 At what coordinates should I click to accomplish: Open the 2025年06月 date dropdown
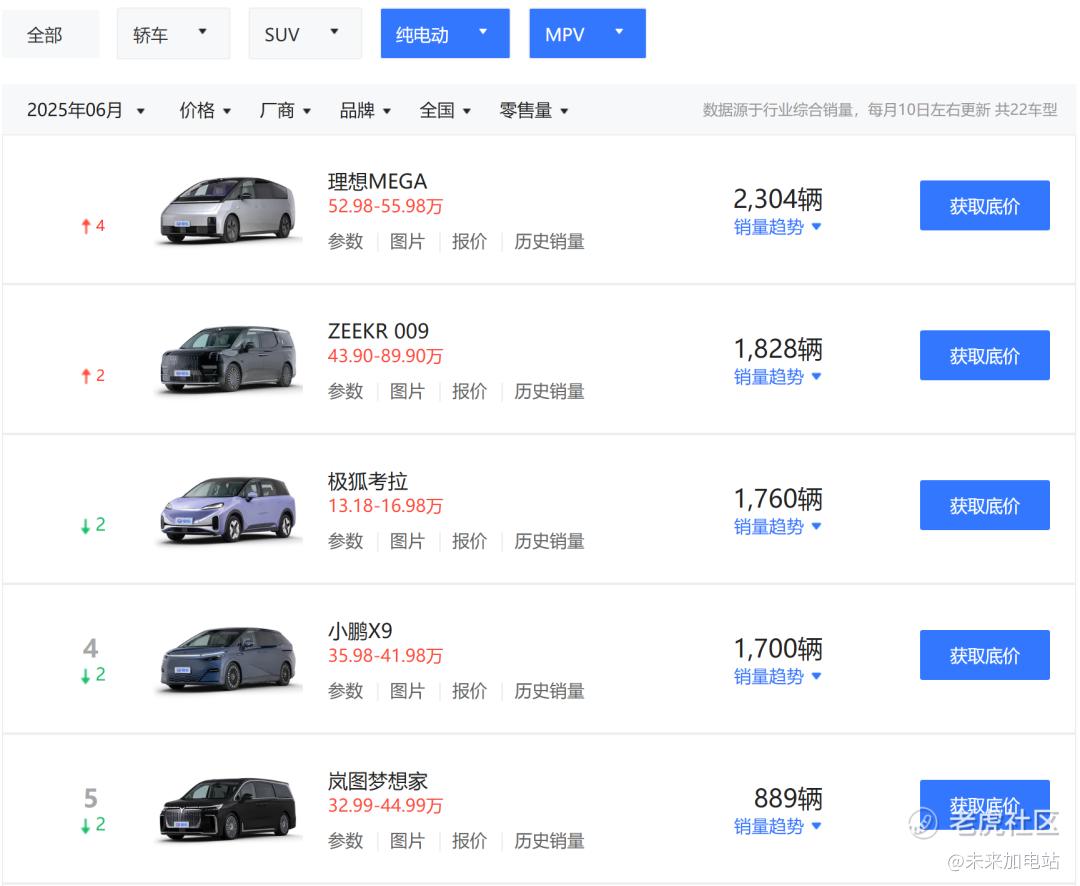(x=85, y=110)
